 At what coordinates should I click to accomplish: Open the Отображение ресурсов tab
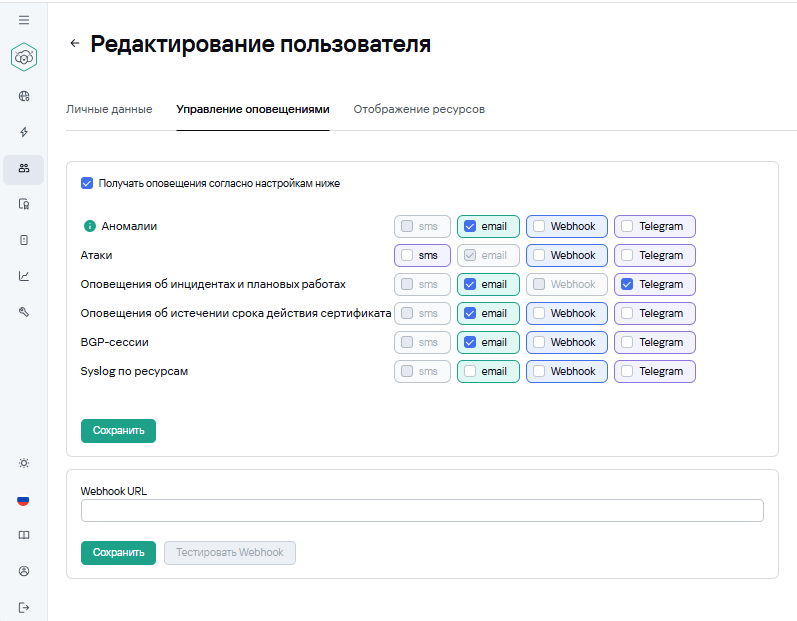coord(419,109)
